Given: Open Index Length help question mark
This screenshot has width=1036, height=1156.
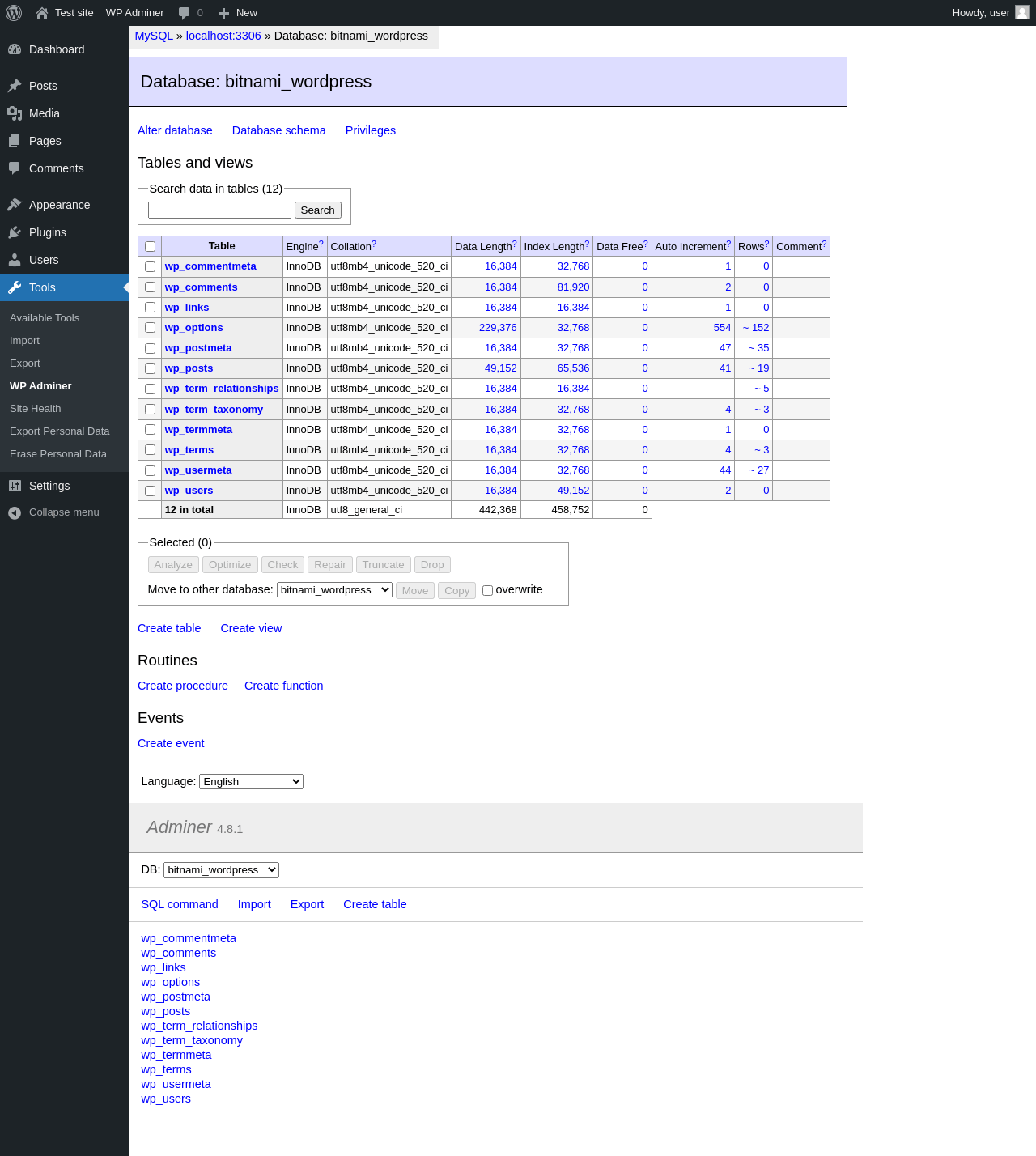Looking at the screenshot, I should point(588,244).
